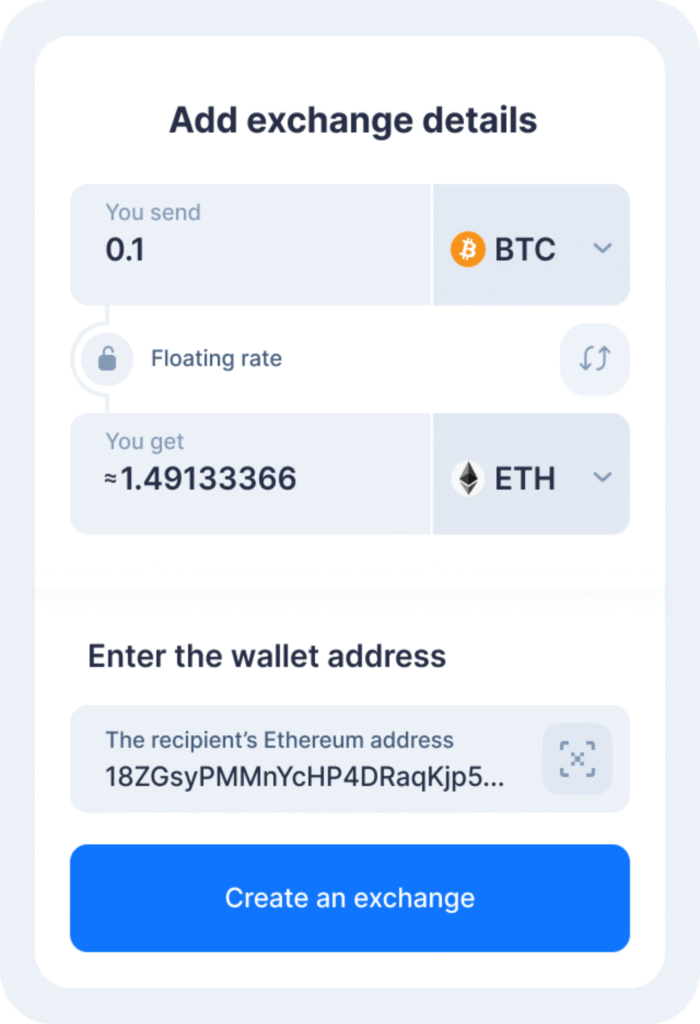700x1024 pixels.
Task: Switch the rate type by clicking Floating rate
Action: pyautogui.click(x=216, y=359)
